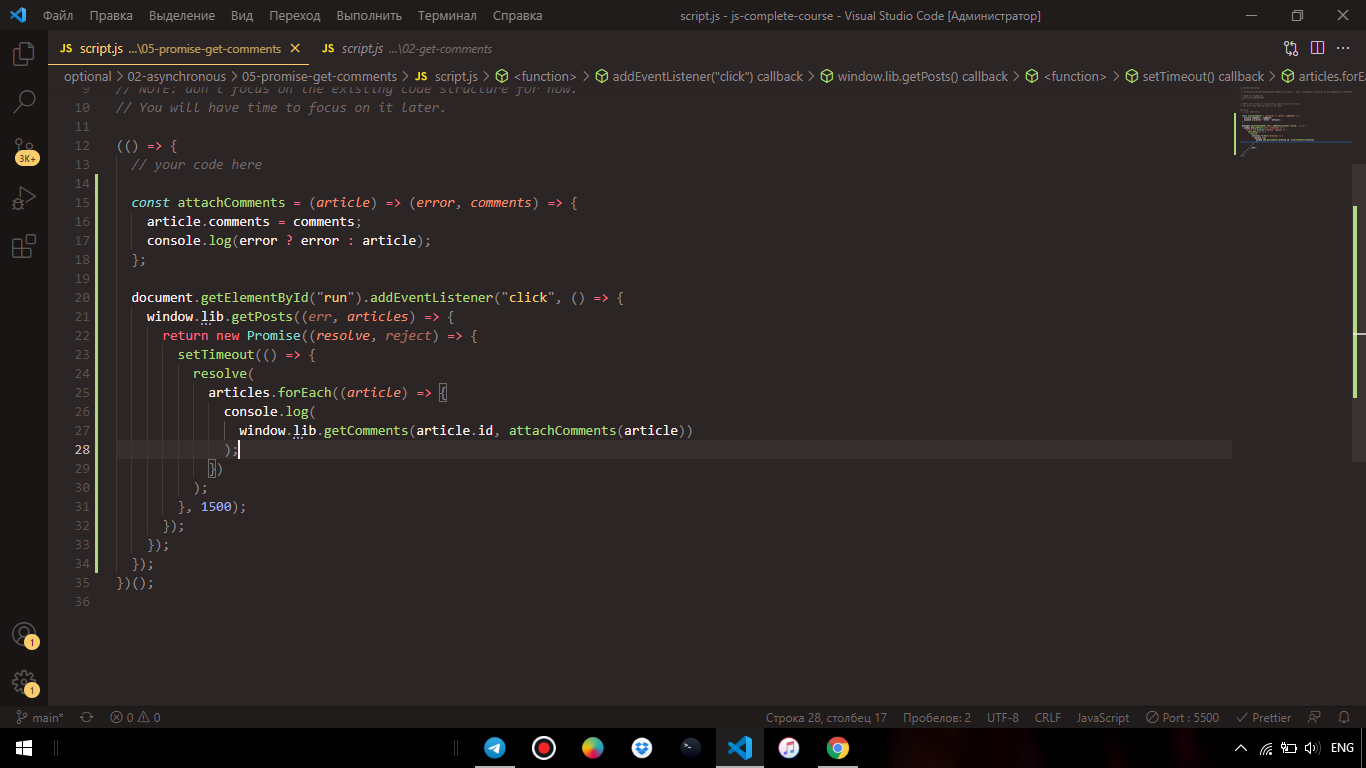Switch git branch 'main*' in status bar
1366x768 pixels.
click(x=40, y=718)
